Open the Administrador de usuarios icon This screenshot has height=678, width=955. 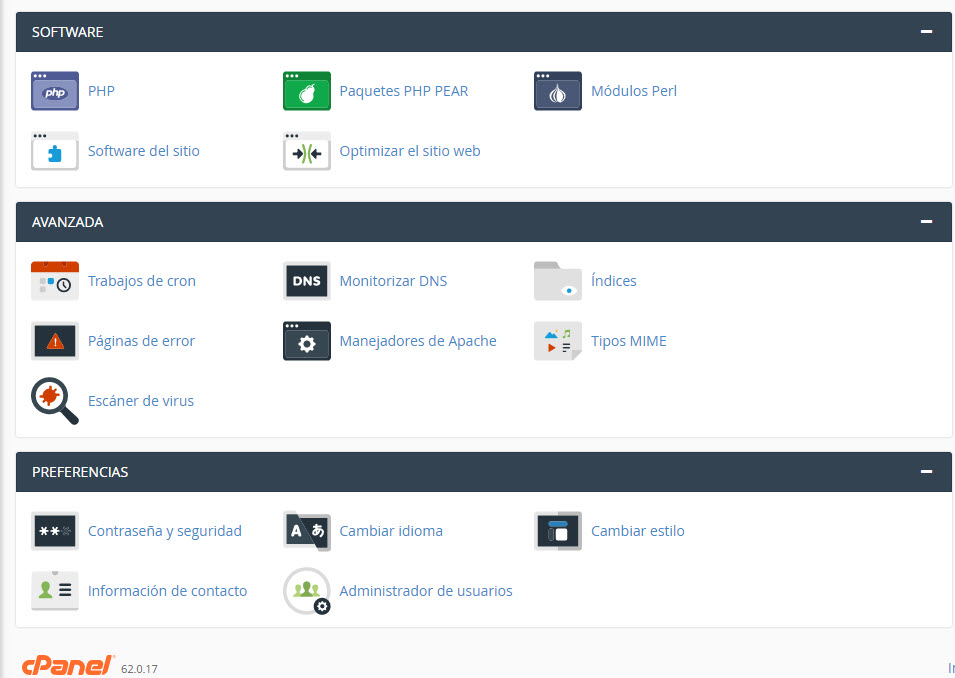[x=306, y=591]
